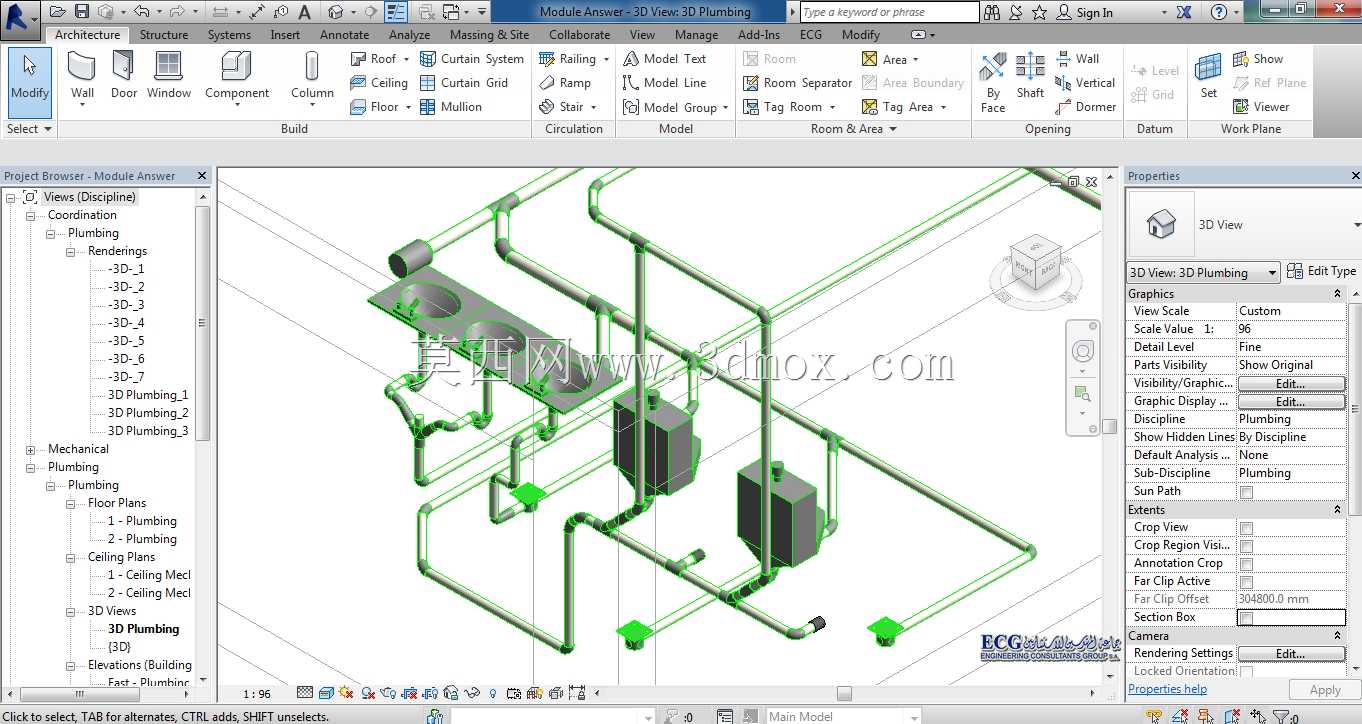Viewport: 1362px width, 724px height.
Task: Click the Vertical opening tool
Action: click(1085, 83)
